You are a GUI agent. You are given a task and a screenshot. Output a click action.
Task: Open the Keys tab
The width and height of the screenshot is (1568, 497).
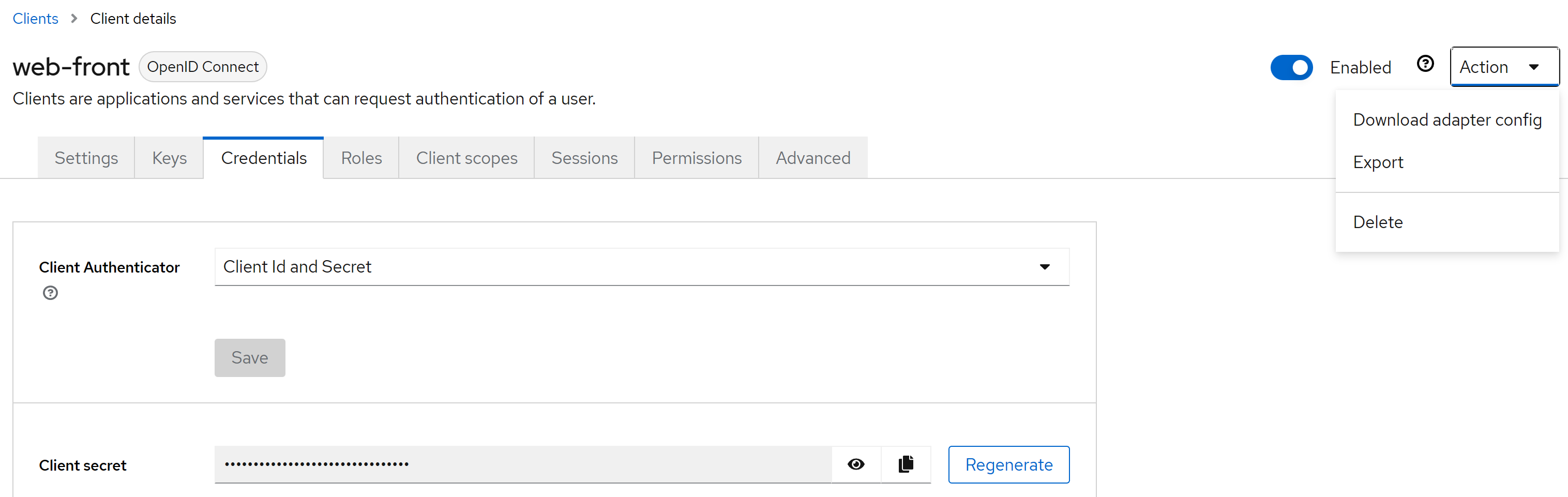[169, 158]
